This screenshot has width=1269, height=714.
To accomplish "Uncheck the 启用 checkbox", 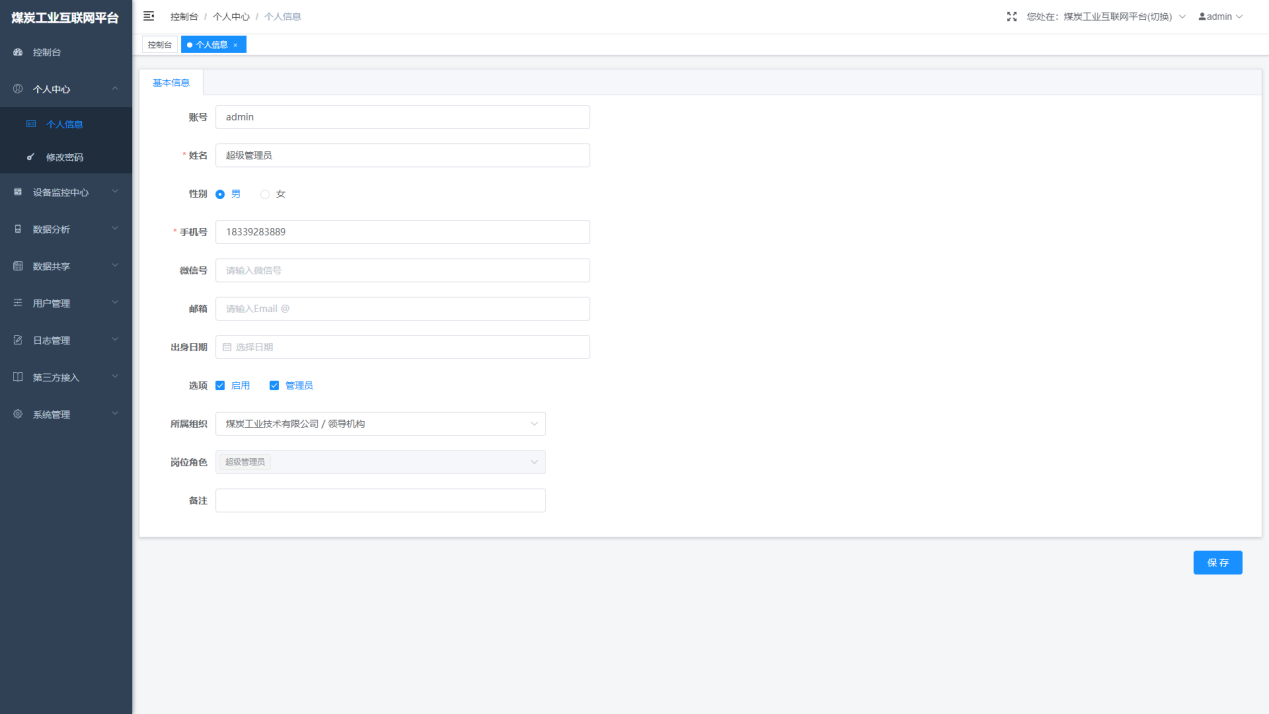I will 220,385.
